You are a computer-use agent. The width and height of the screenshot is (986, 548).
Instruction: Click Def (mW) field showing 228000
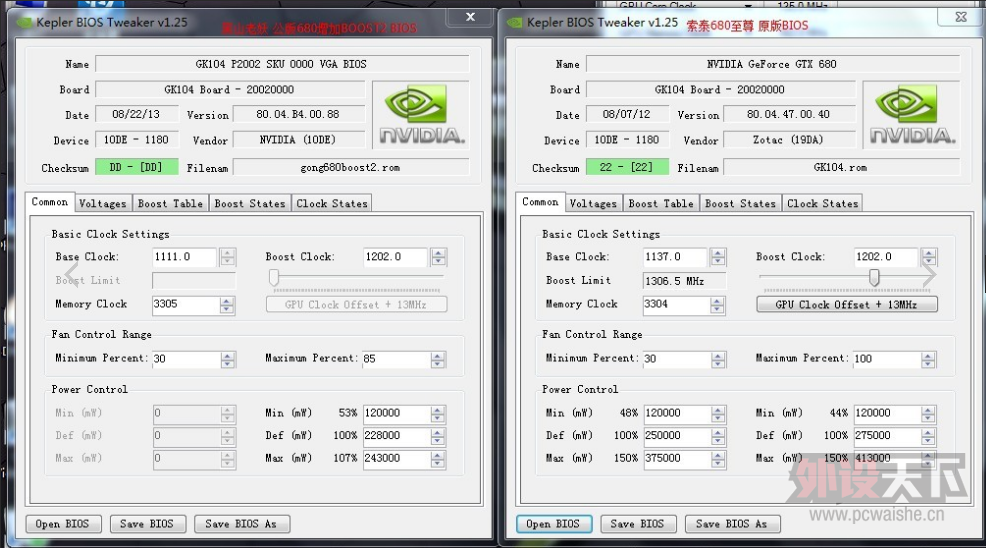pyautogui.click(x=396, y=436)
